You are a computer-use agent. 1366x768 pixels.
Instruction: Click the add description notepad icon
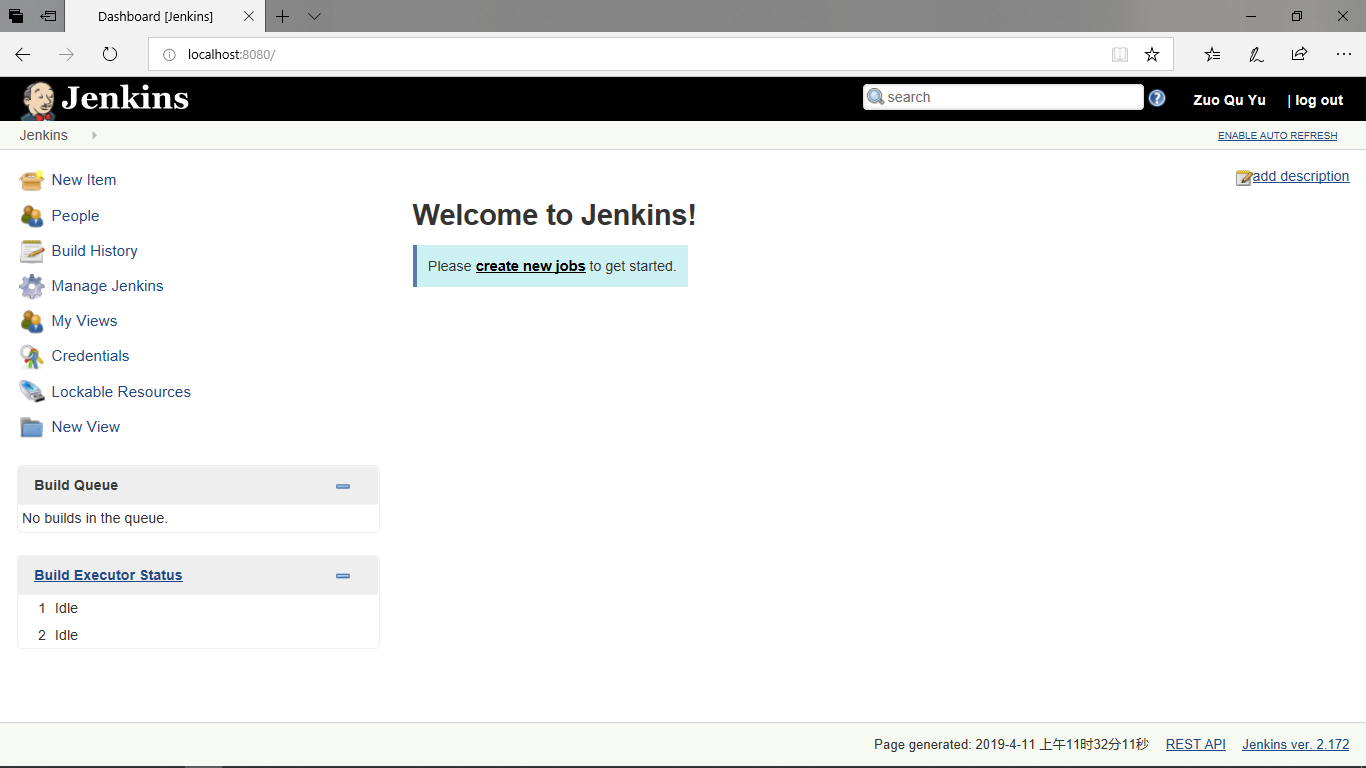pos(1244,177)
